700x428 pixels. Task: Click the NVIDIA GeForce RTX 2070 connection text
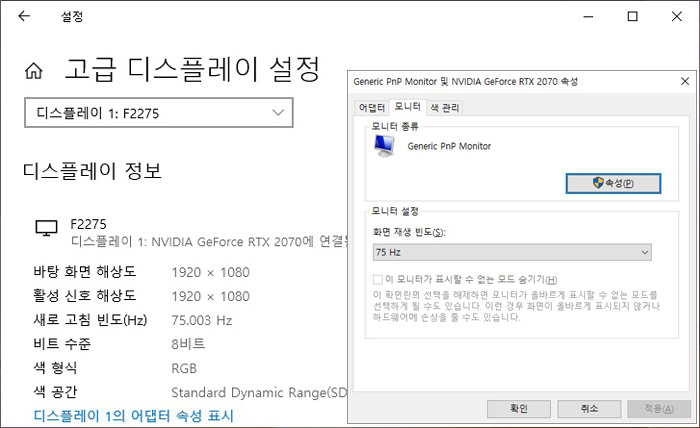[x=209, y=242]
